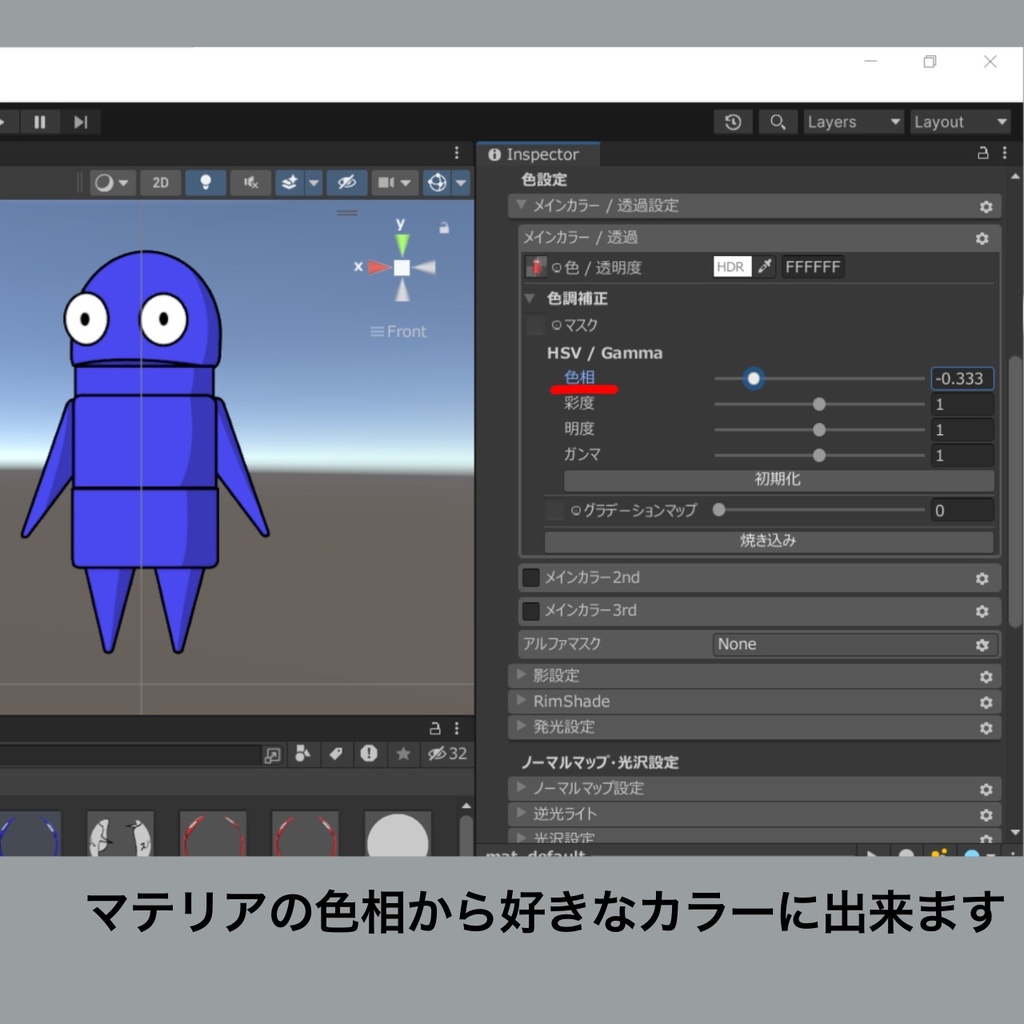Open the Layout dropdown

(959, 121)
